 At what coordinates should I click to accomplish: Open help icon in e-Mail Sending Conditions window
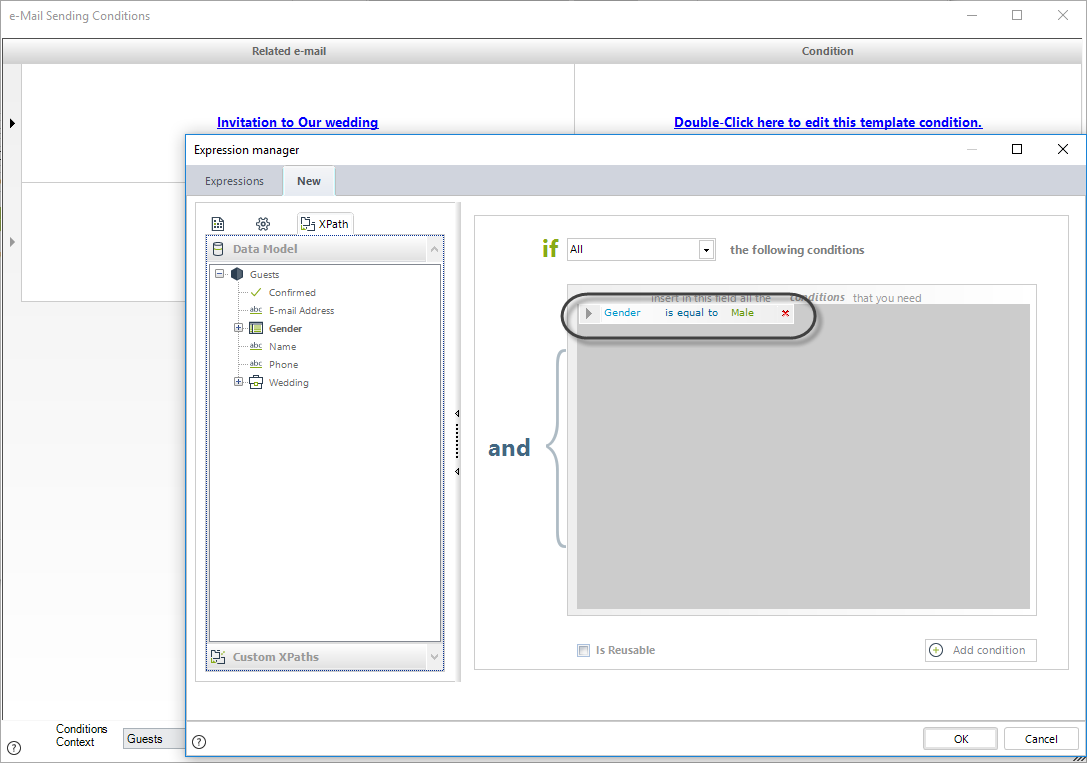(x=14, y=748)
